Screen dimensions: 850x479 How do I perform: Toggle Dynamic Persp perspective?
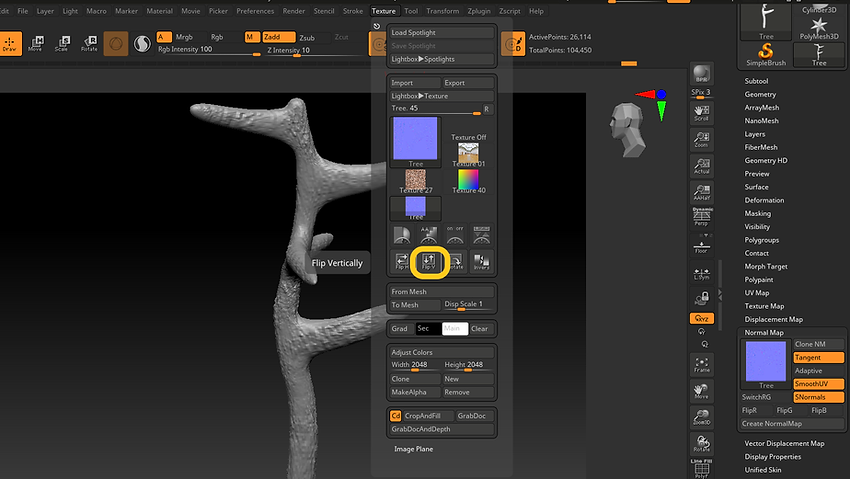(702, 217)
